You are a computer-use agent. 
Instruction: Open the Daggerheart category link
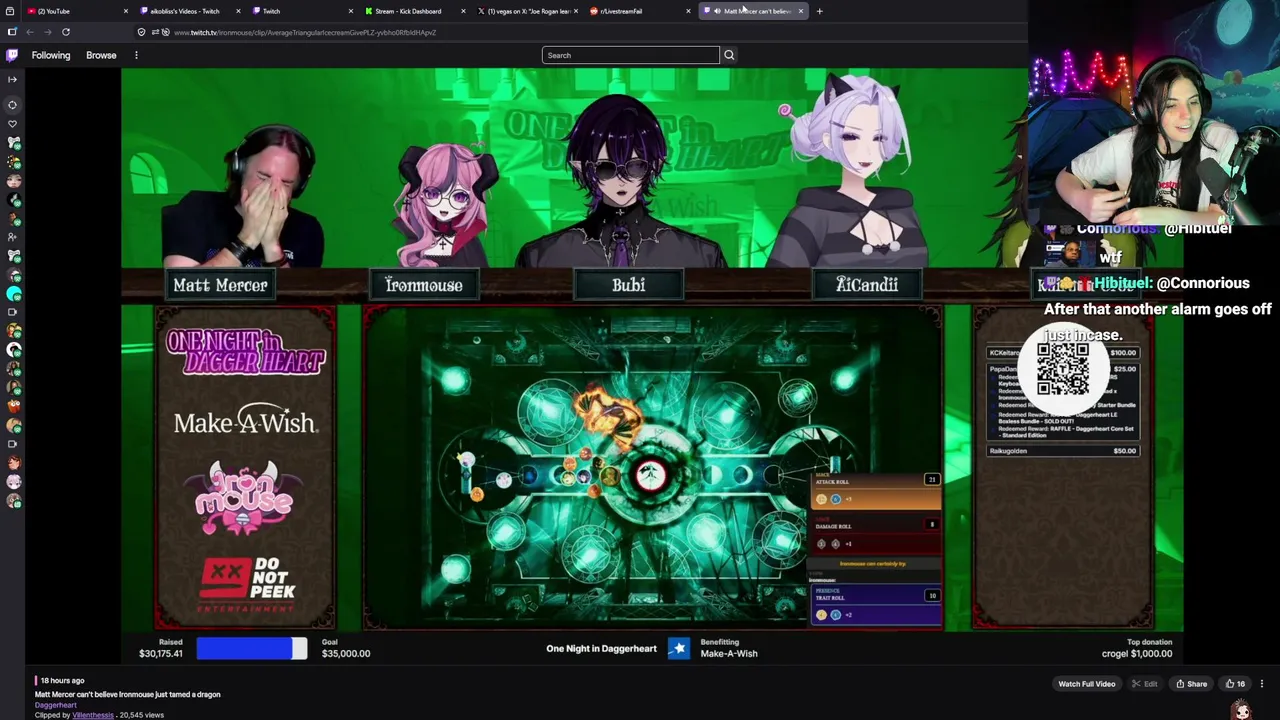(55, 705)
